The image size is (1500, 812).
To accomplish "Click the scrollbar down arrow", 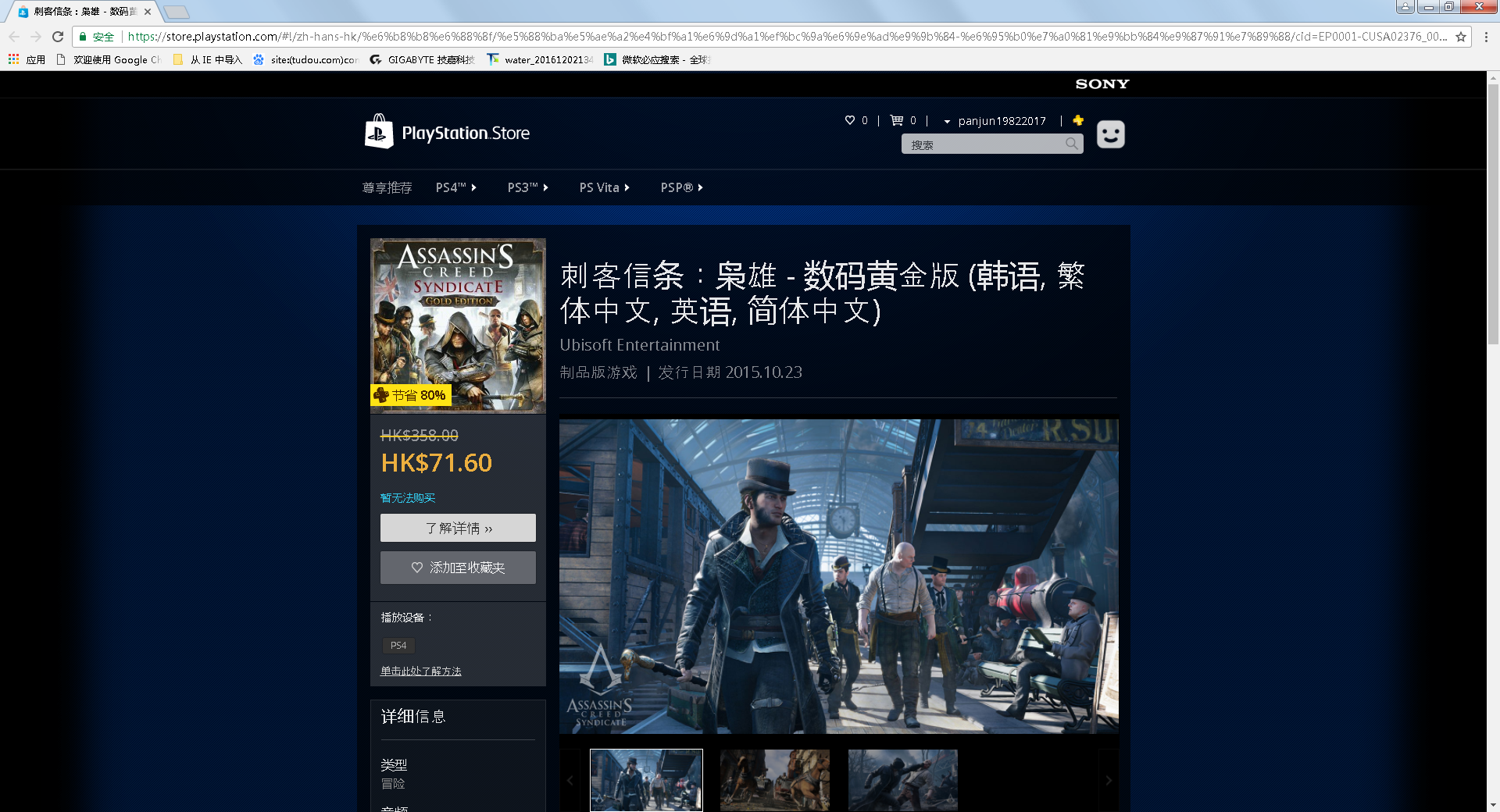I will (x=1493, y=805).
